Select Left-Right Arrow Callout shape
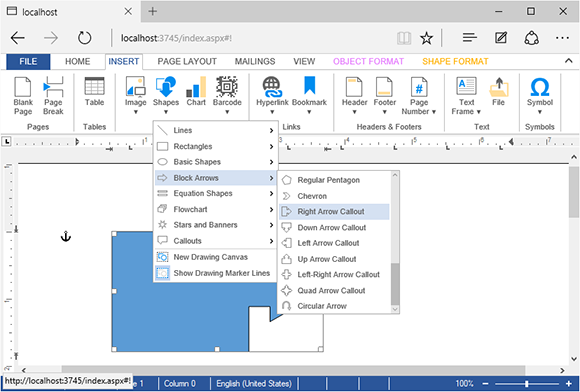Image resolution: width=580 pixels, height=392 pixels. (x=334, y=274)
